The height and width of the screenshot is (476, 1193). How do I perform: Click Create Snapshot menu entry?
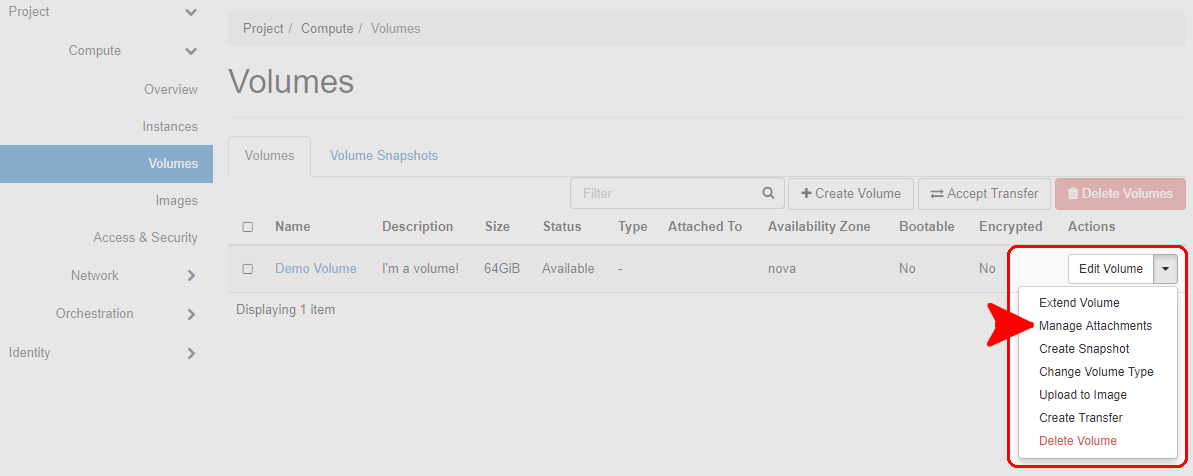(x=1084, y=349)
